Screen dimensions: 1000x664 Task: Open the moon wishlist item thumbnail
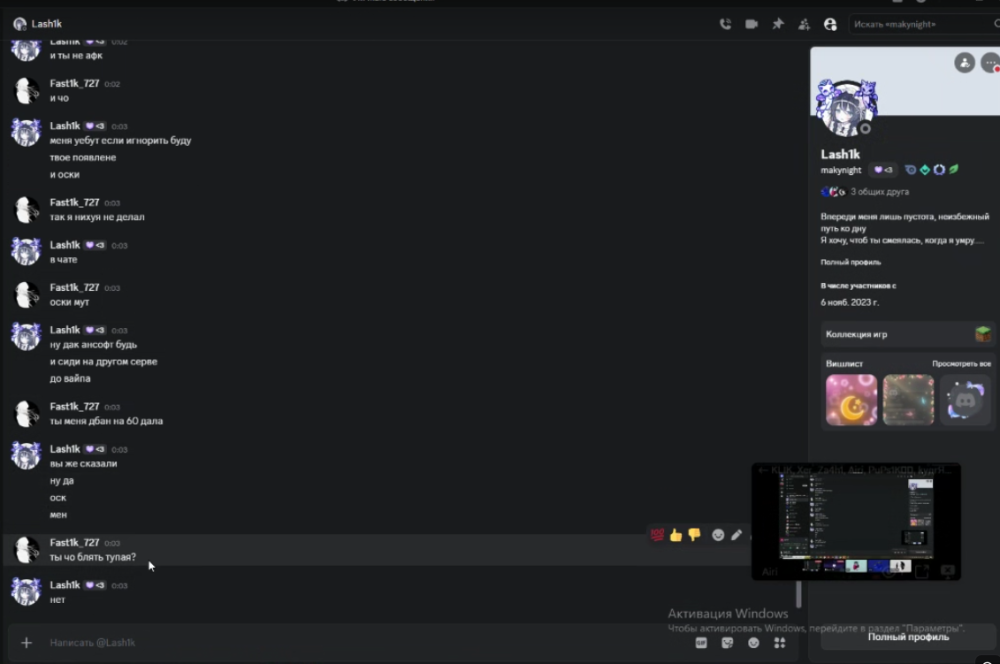click(851, 400)
